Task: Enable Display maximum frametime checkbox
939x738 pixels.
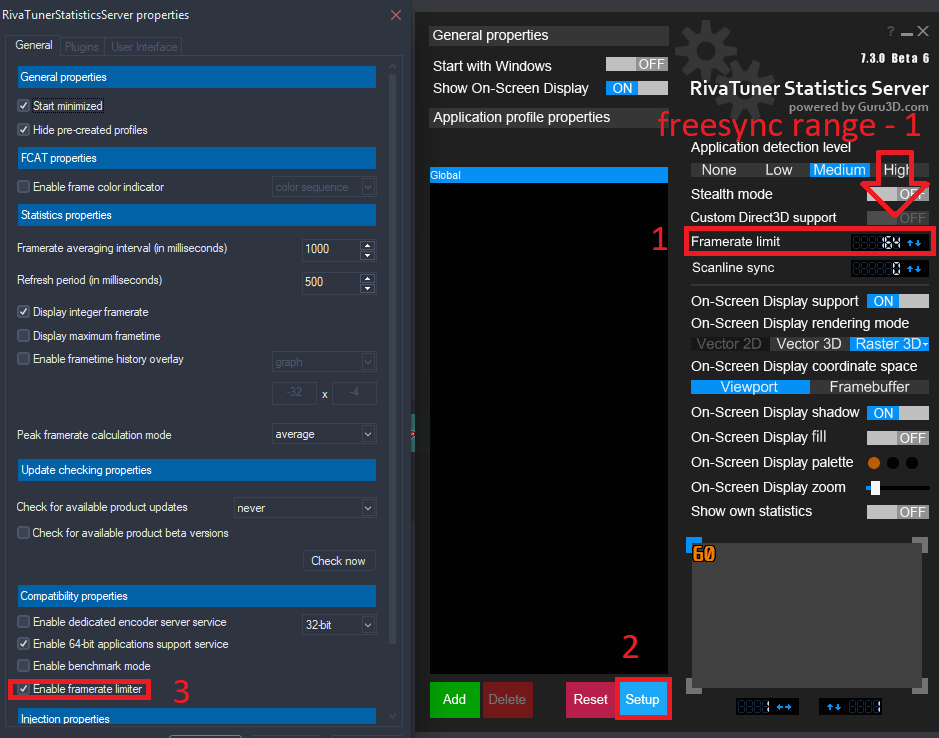Action: coord(23,335)
